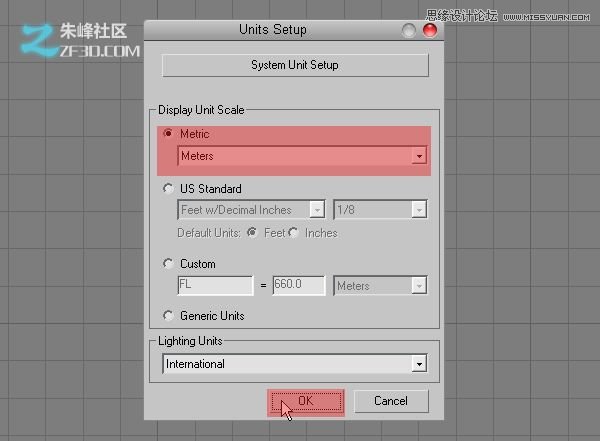Close the Units Setup dialog with red button
Screen dimensions: 600x441
coord(430,31)
